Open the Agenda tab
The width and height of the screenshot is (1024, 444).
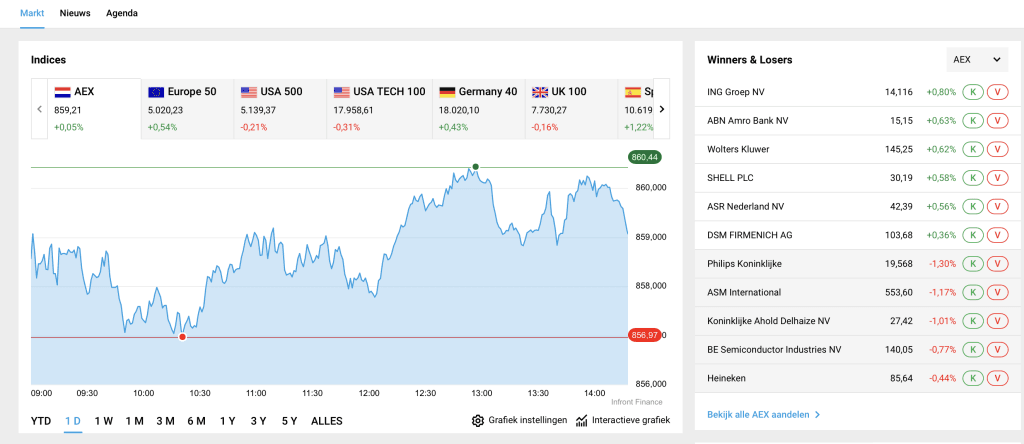122,13
